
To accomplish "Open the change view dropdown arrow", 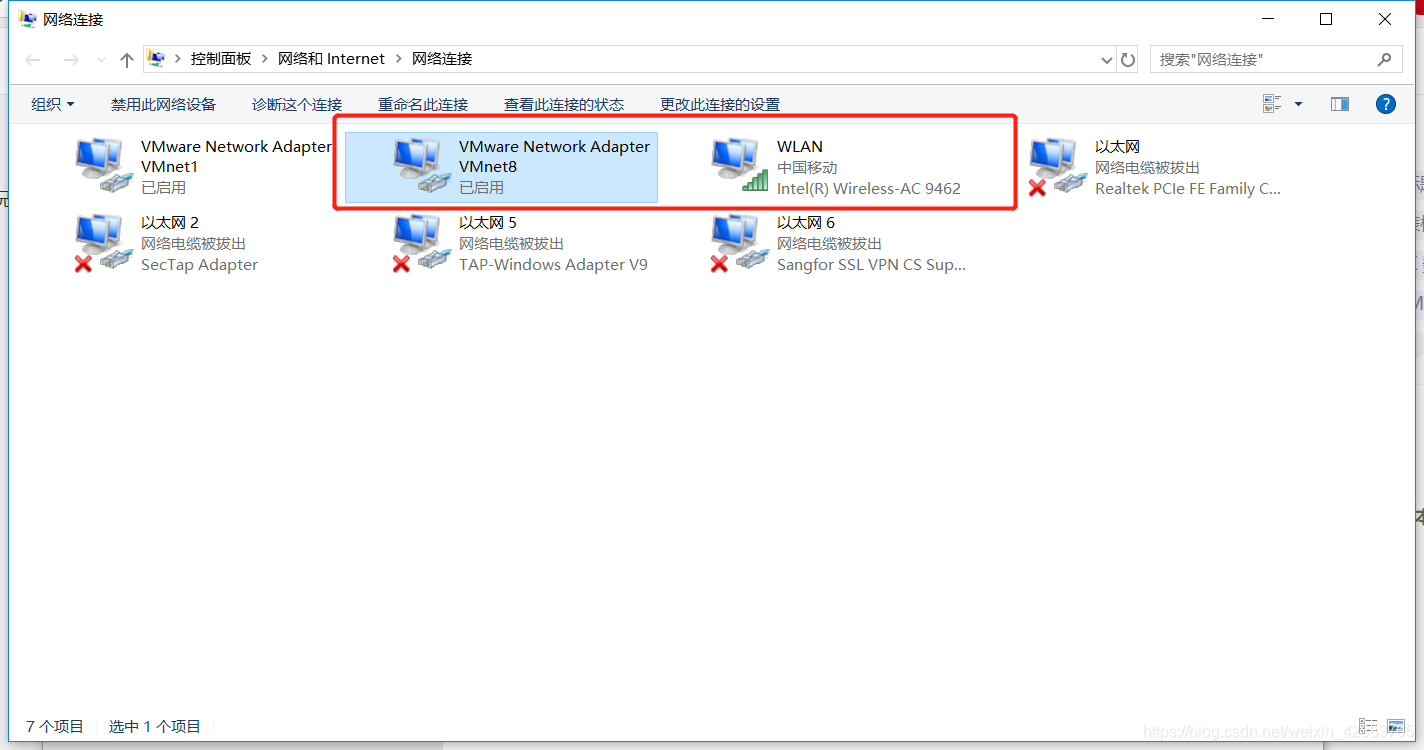I will tap(1298, 103).
